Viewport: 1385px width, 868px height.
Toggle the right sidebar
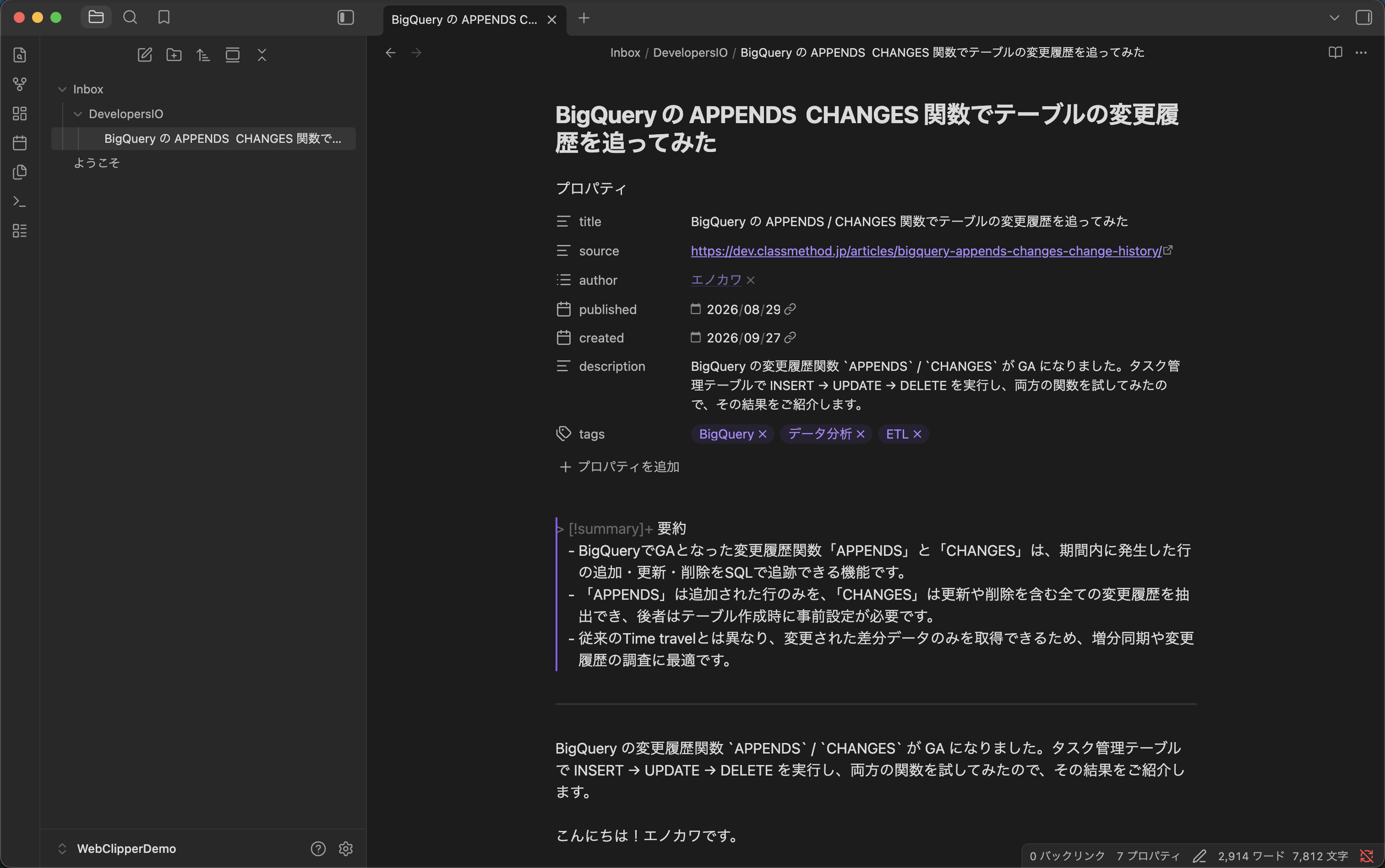1364,17
